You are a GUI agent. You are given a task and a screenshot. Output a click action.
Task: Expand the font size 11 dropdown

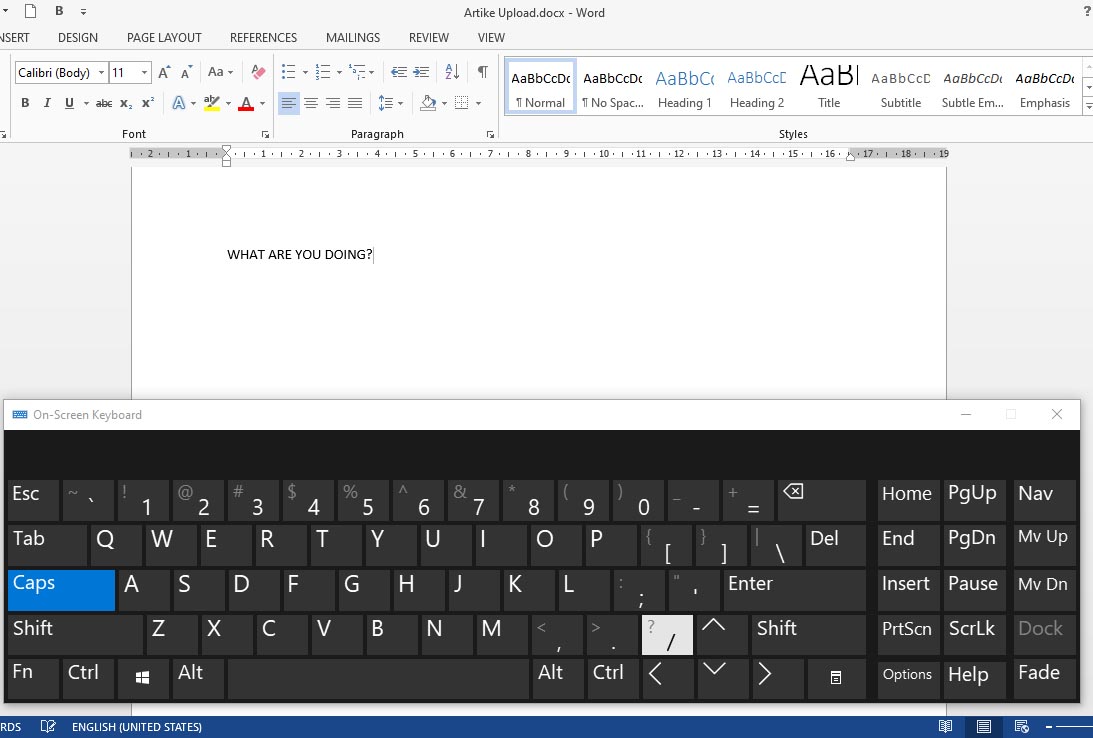[x=145, y=73]
